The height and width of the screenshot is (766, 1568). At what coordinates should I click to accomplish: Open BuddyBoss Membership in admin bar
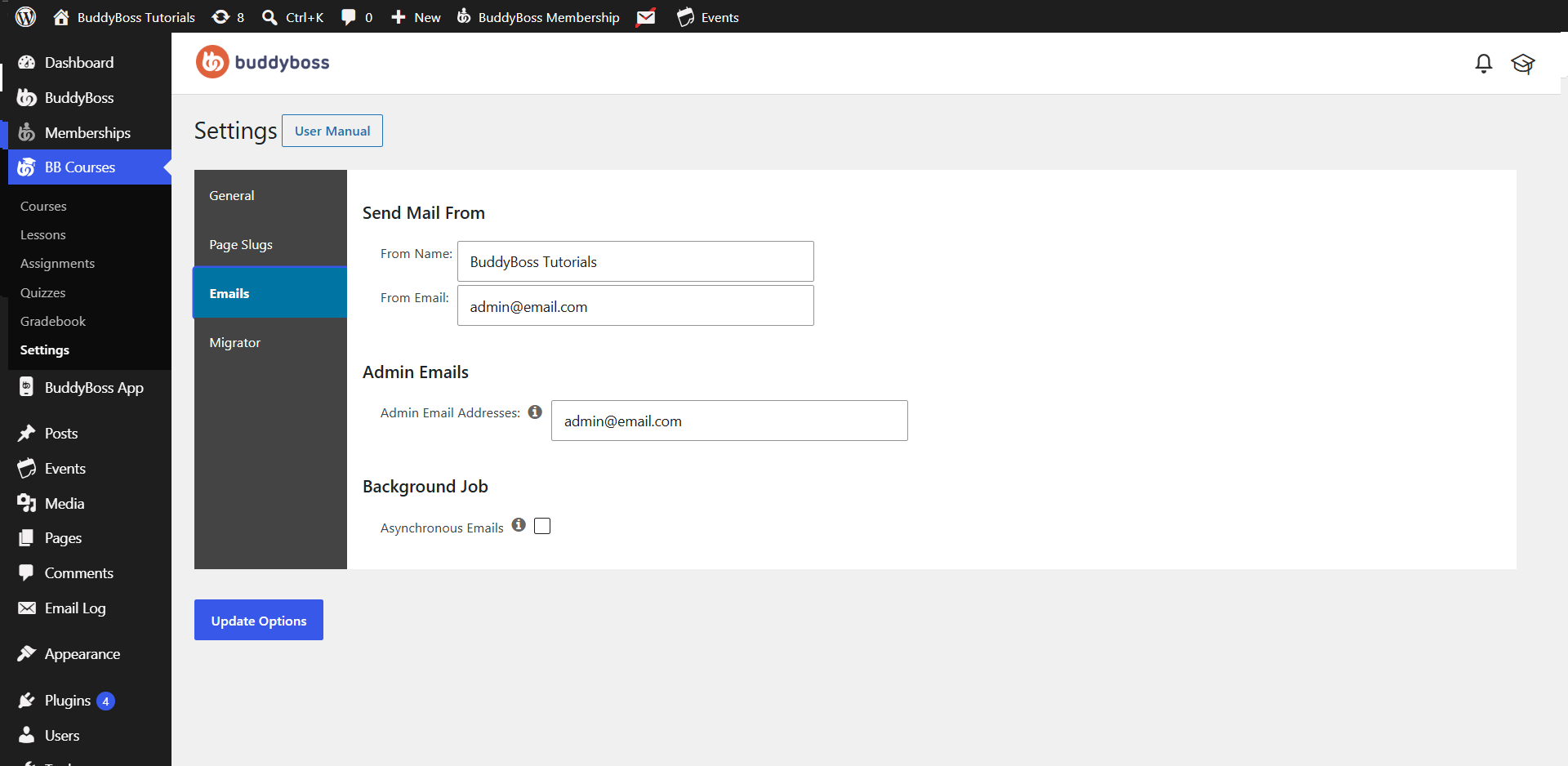point(538,17)
